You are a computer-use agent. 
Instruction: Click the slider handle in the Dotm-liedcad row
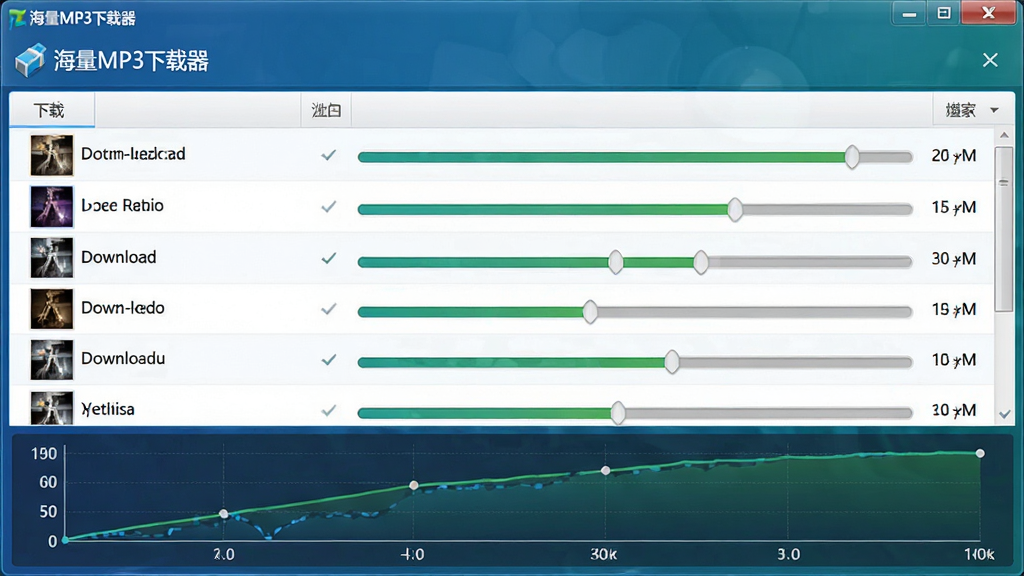tap(852, 157)
